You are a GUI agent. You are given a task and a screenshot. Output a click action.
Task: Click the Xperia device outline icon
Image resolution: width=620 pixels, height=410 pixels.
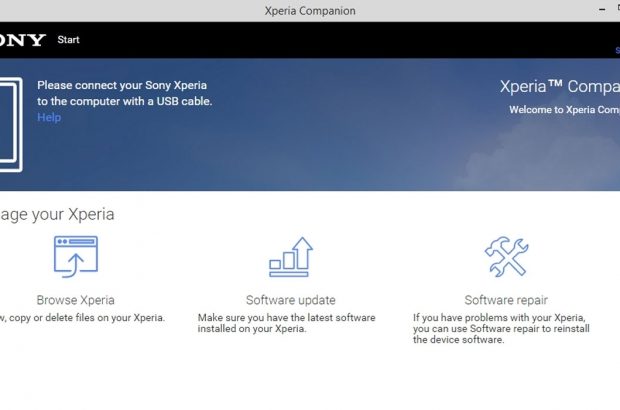[11, 125]
